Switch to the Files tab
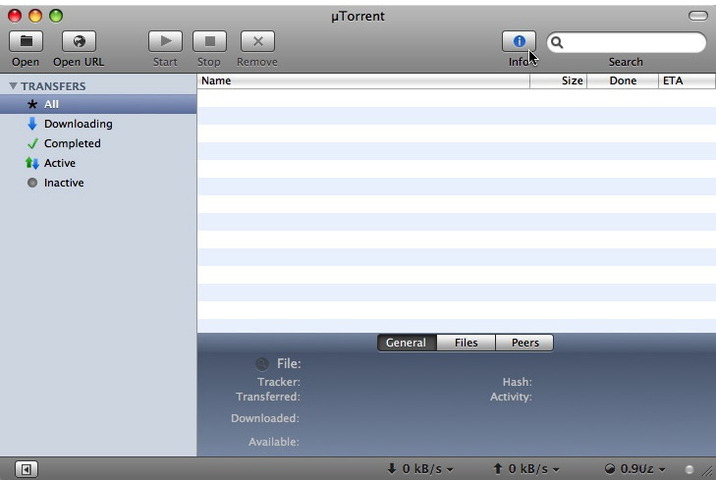The height and width of the screenshot is (480, 716). pos(466,343)
